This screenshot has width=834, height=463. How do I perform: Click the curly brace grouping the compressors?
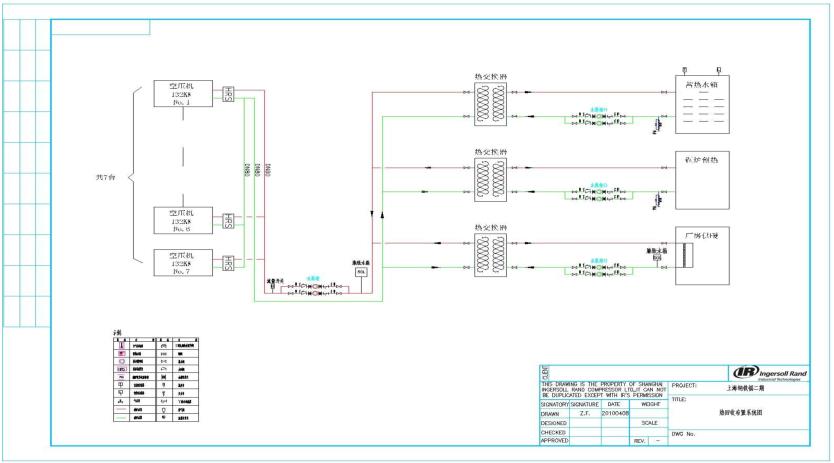132,180
